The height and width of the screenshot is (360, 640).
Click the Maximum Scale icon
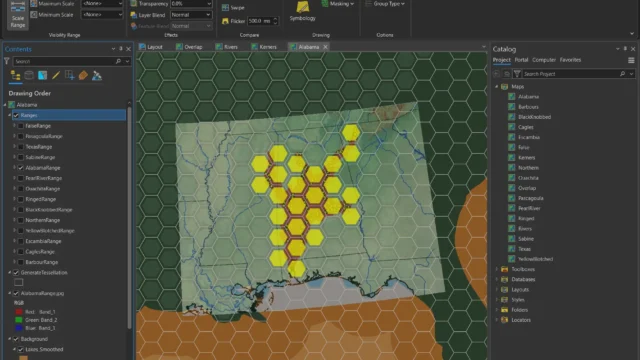click(34, 4)
